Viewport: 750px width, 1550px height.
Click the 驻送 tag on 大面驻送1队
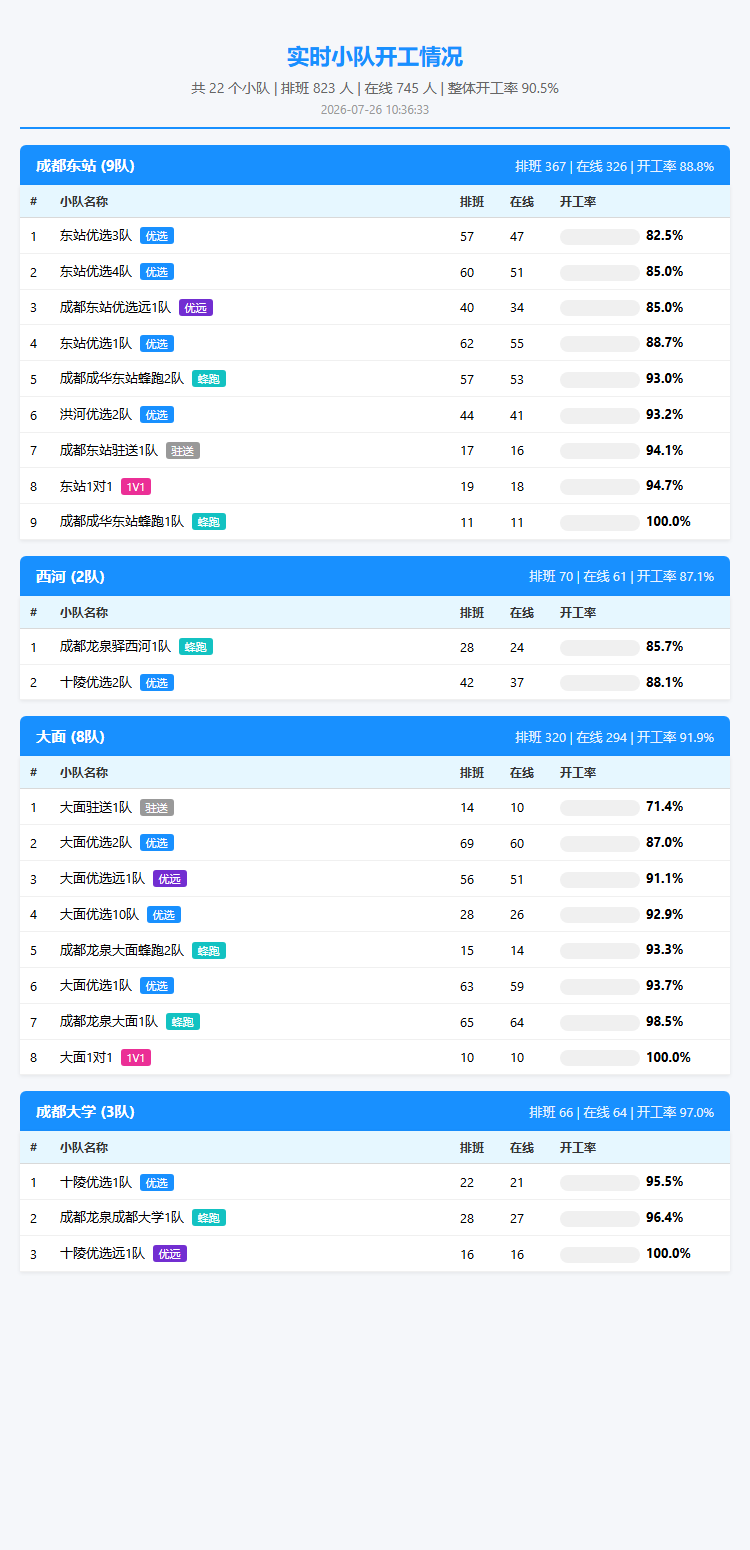pyautogui.click(x=157, y=808)
